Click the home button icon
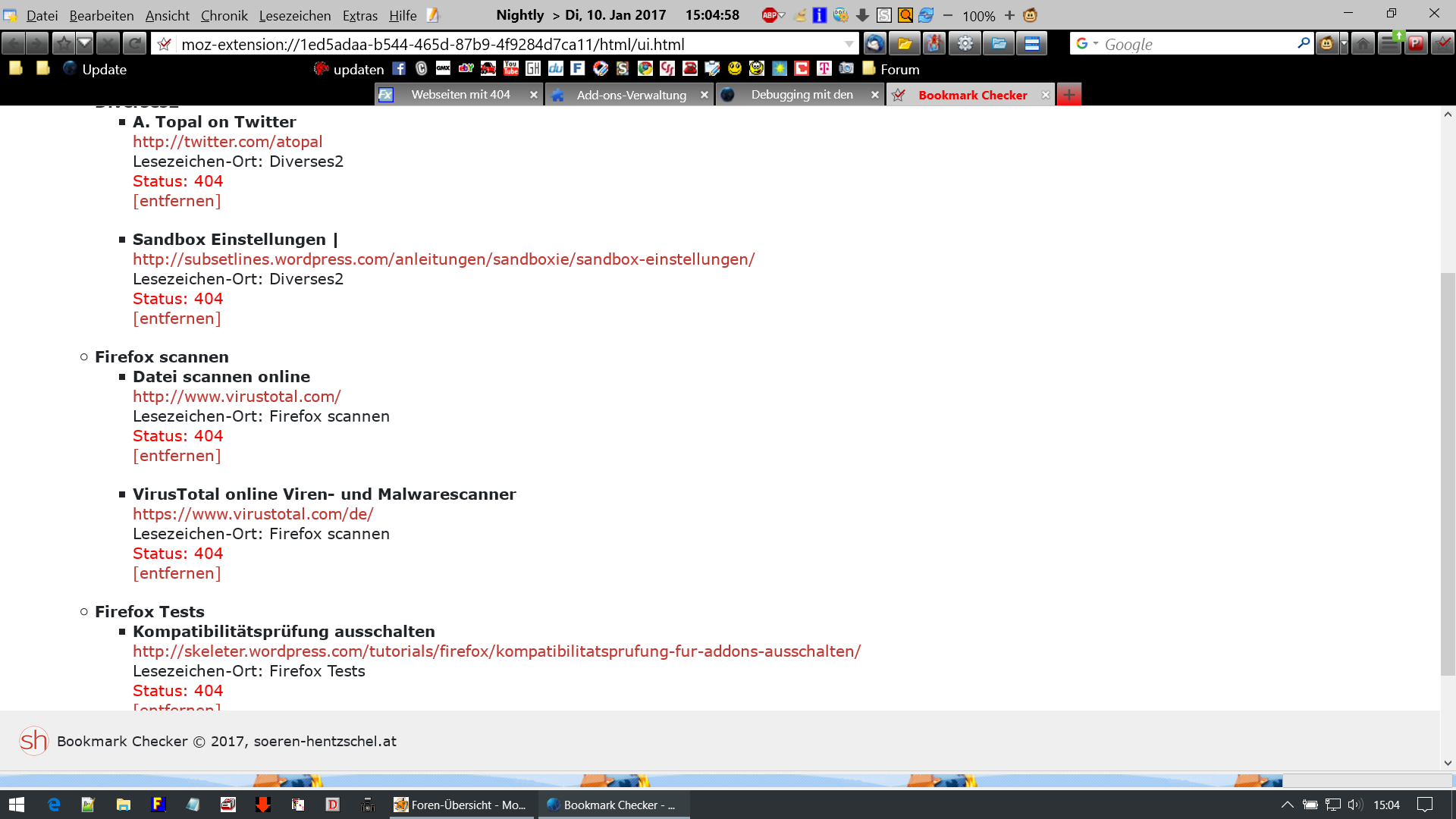 [x=1363, y=44]
